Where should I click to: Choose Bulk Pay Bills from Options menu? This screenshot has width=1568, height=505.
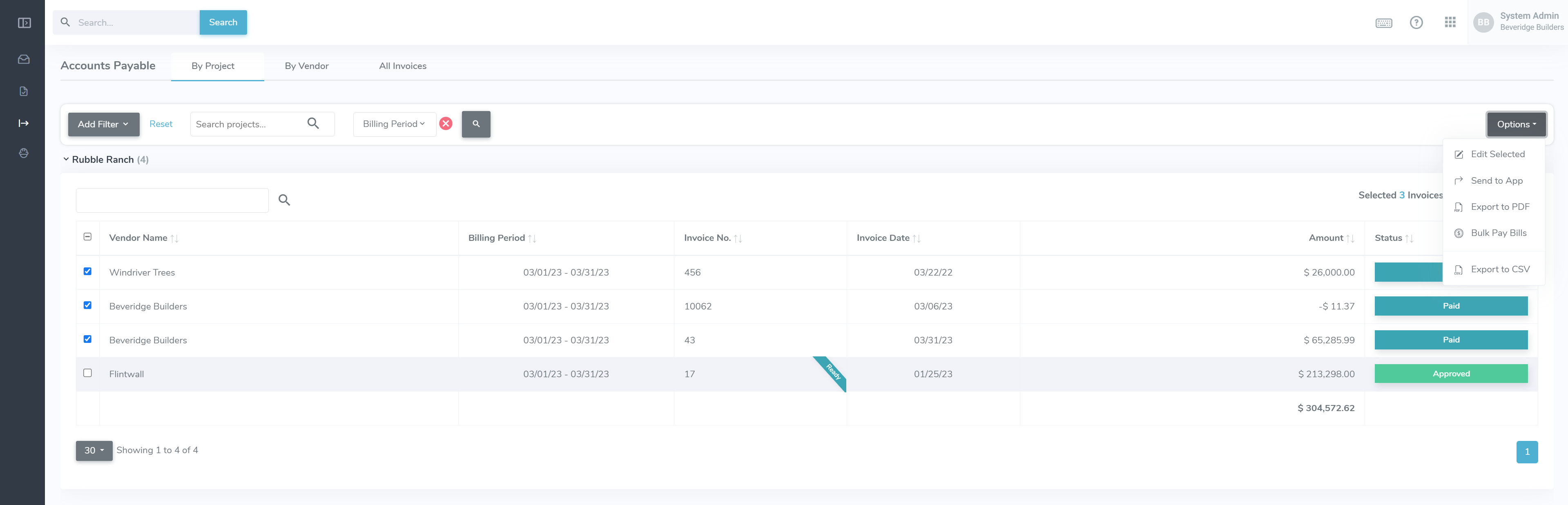(x=1498, y=233)
